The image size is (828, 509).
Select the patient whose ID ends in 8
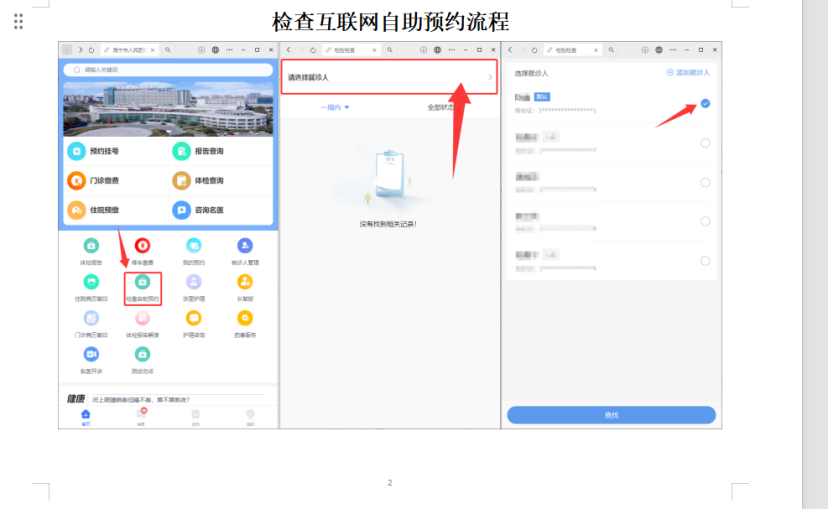click(705, 221)
